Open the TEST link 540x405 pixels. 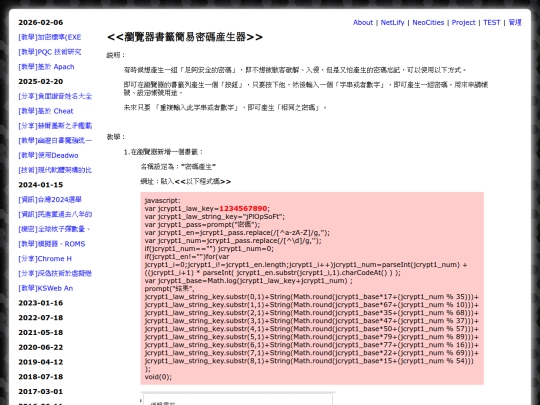click(491, 22)
